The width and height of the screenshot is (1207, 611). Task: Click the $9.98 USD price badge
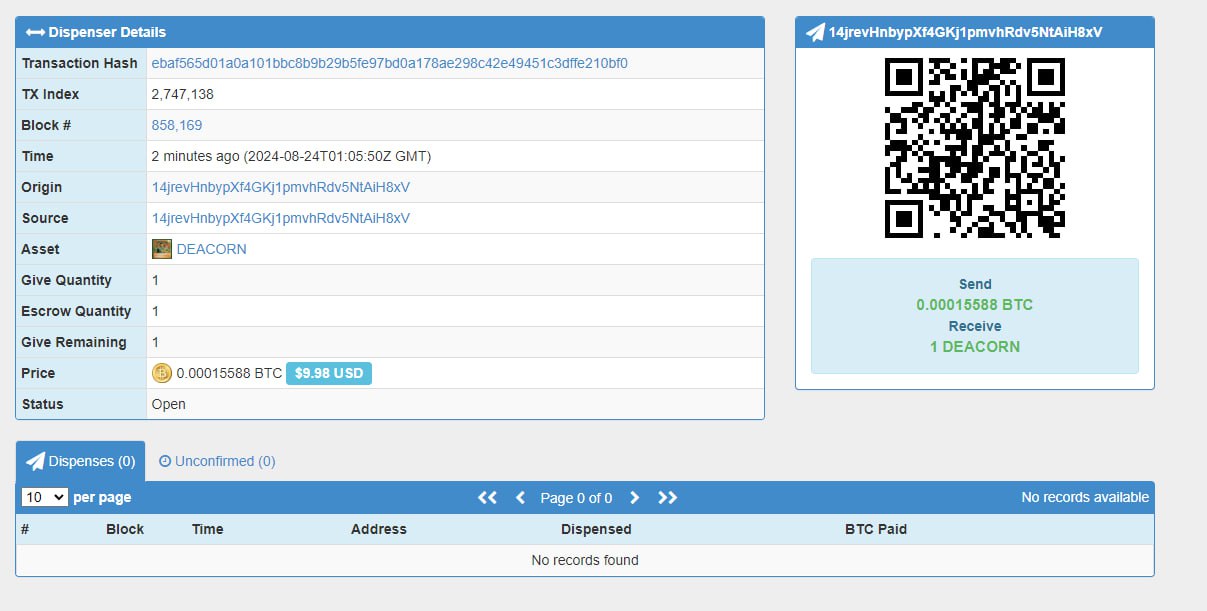click(x=329, y=373)
